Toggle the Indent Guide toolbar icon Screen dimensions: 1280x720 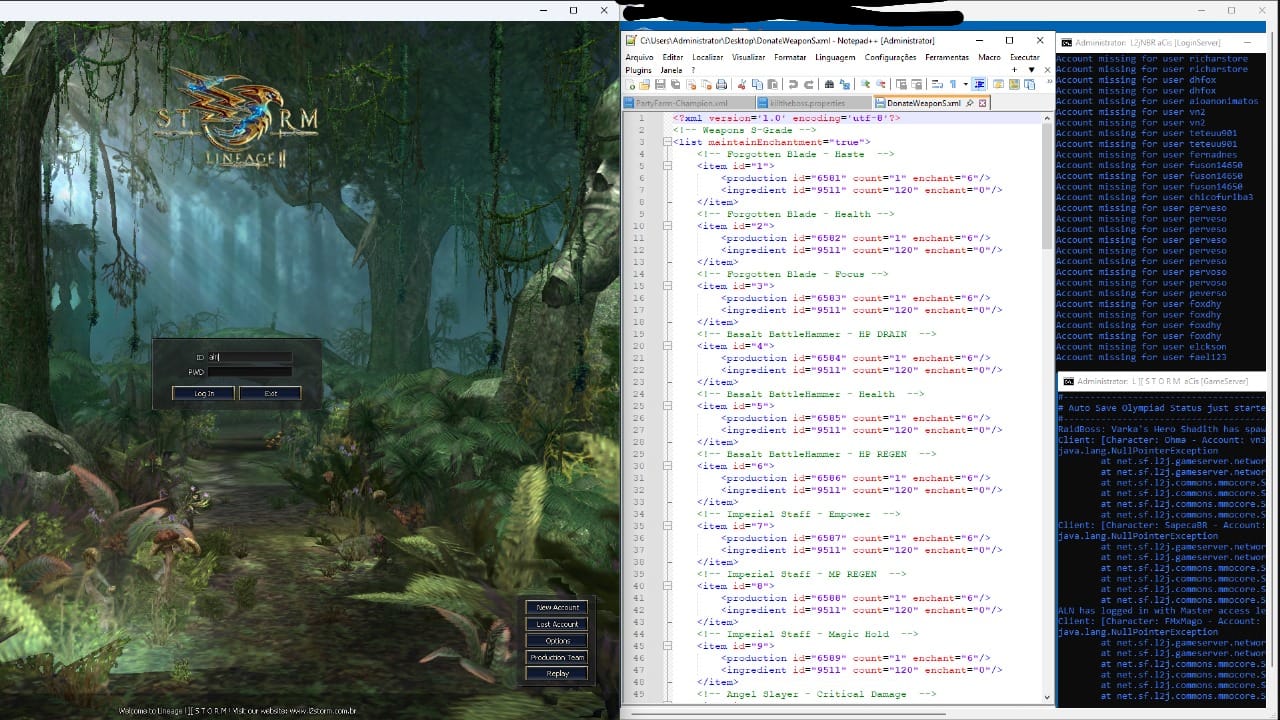click(x=979, y=84)
